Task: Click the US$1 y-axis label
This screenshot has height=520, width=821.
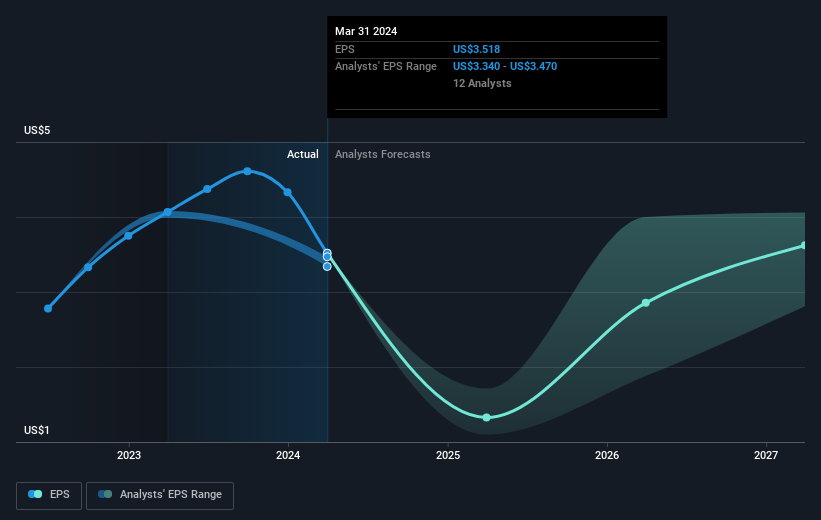Action: pyautogui.click(x=37, y=430)
